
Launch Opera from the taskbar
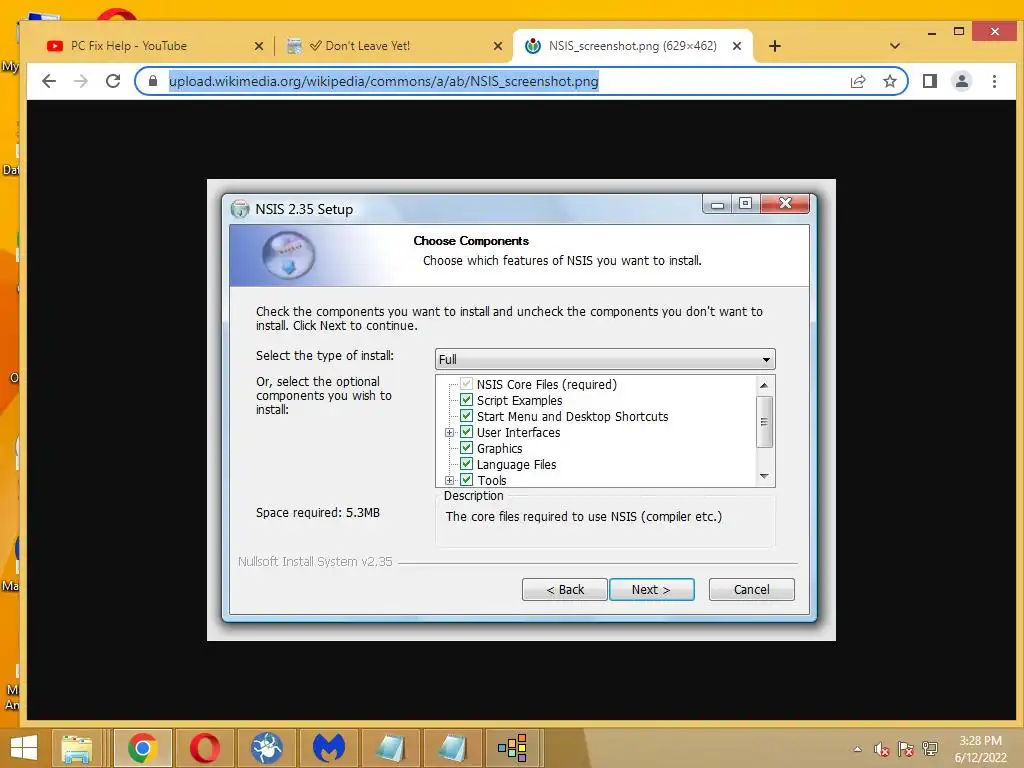(205, 748)
